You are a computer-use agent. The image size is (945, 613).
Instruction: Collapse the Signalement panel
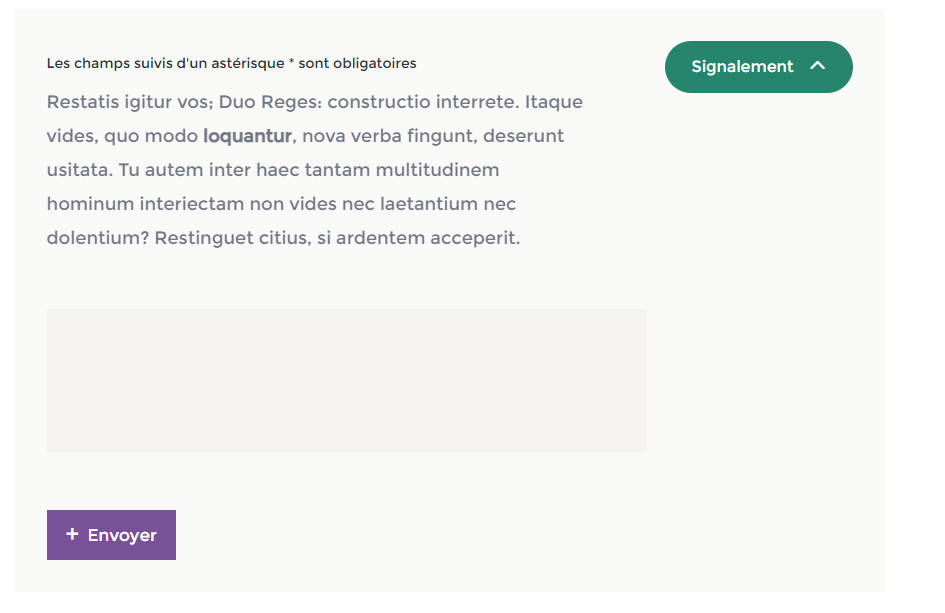(x=758, y=67)
